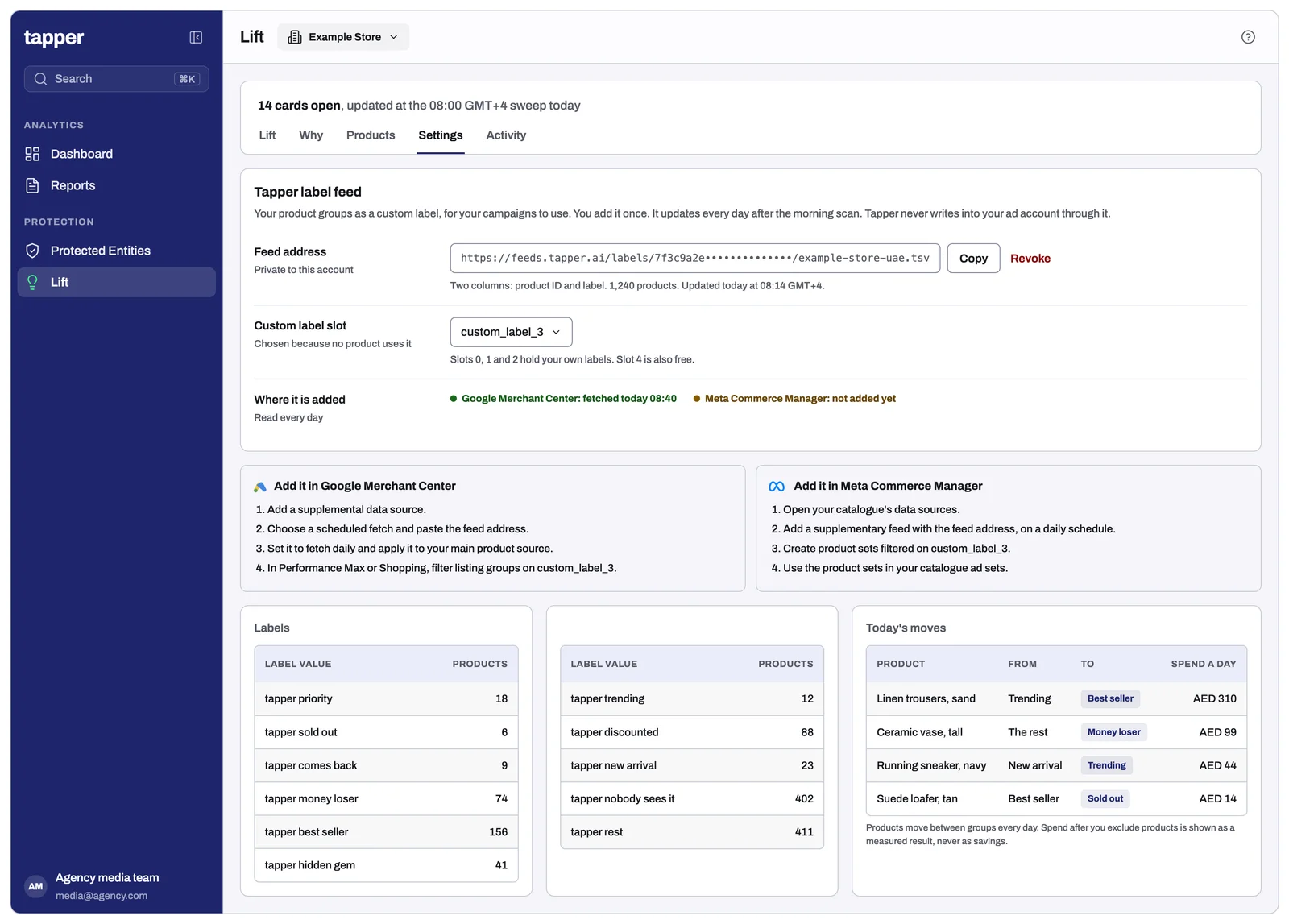Open Dashboard in the sidebar
Image resolution: width=1289 pixels, height=924 pixels.
(x=117, y=154)
